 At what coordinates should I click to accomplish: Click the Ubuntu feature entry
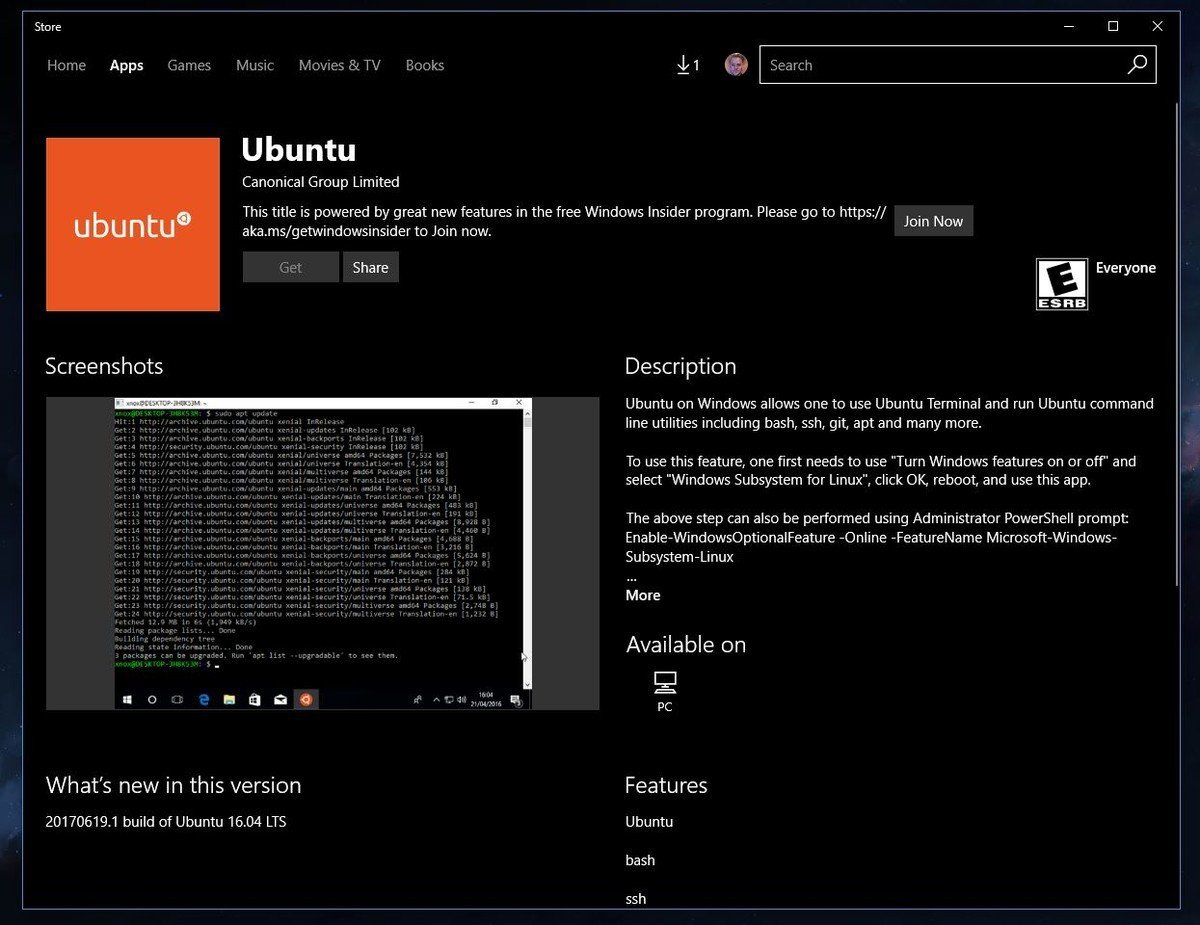[650, 822]
